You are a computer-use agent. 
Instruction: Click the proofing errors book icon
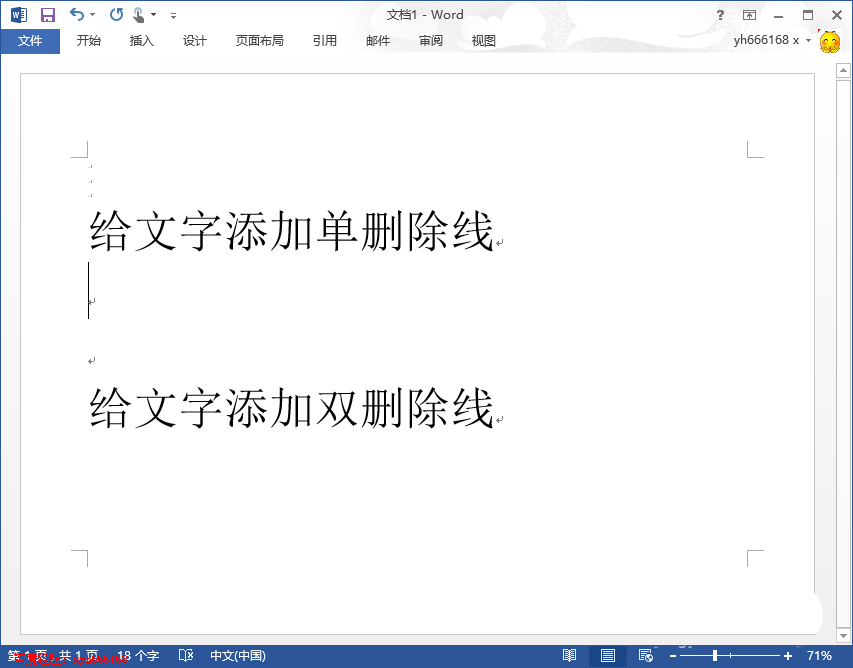point(186,656)
